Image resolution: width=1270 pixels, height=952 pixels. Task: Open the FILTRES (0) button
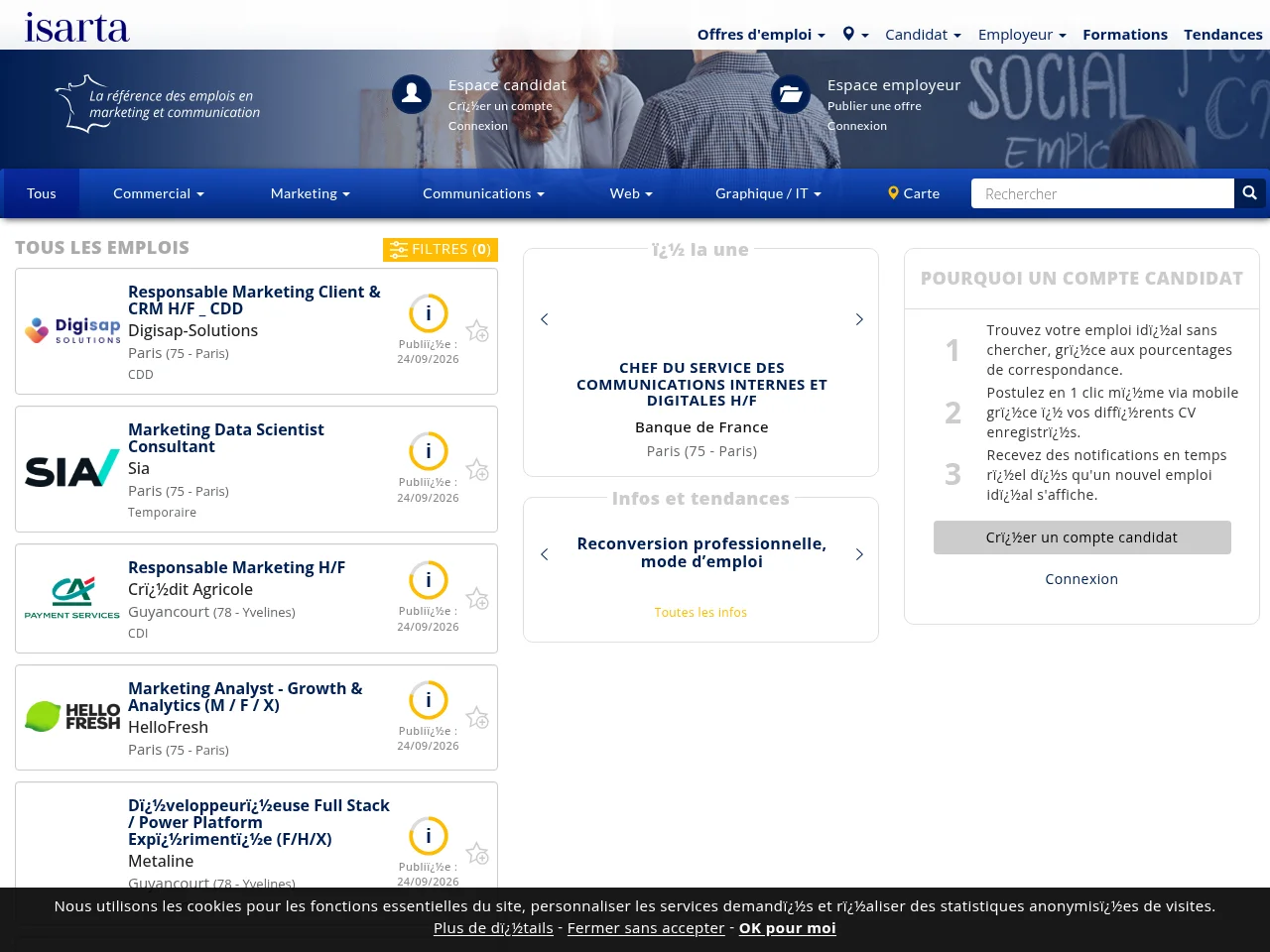tap(441, 250)
